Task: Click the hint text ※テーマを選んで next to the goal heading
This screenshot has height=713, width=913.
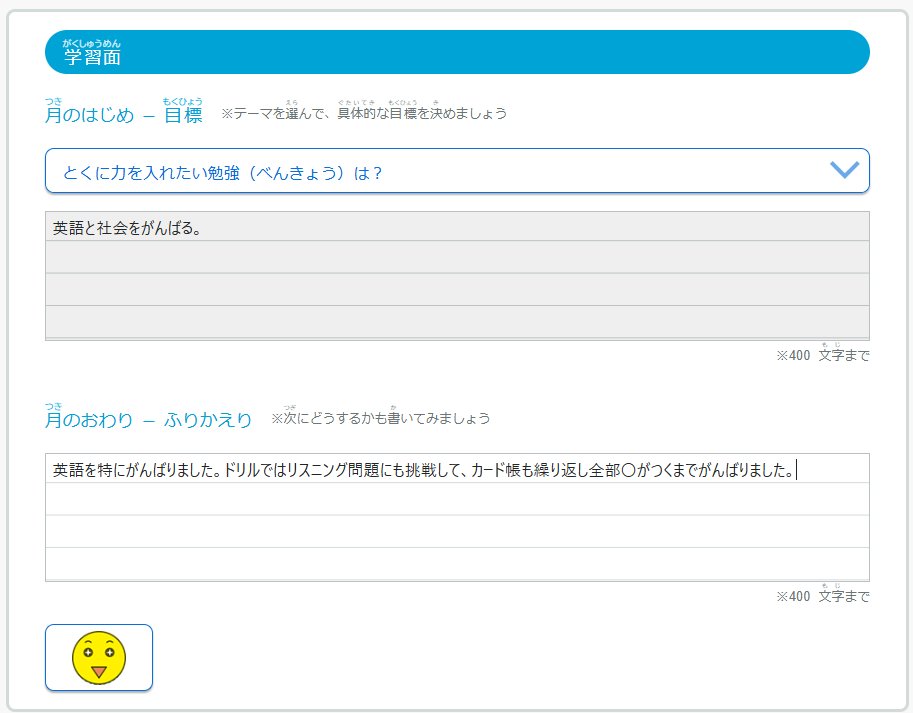Action: click(x=363, y=114)
